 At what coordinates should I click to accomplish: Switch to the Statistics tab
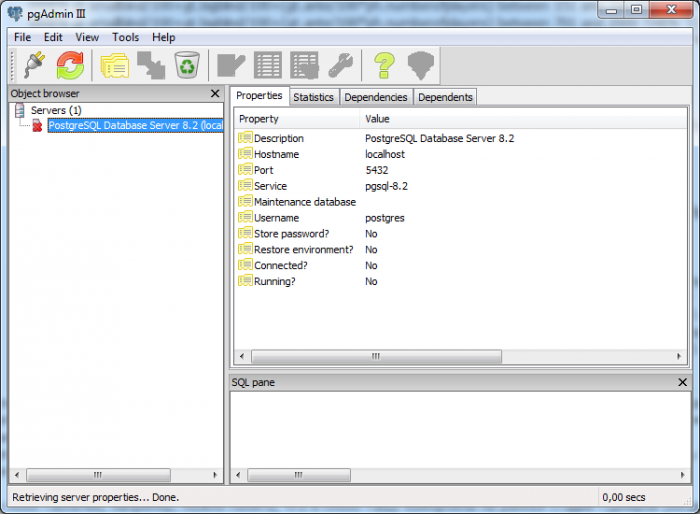click(x=313, y=97)
